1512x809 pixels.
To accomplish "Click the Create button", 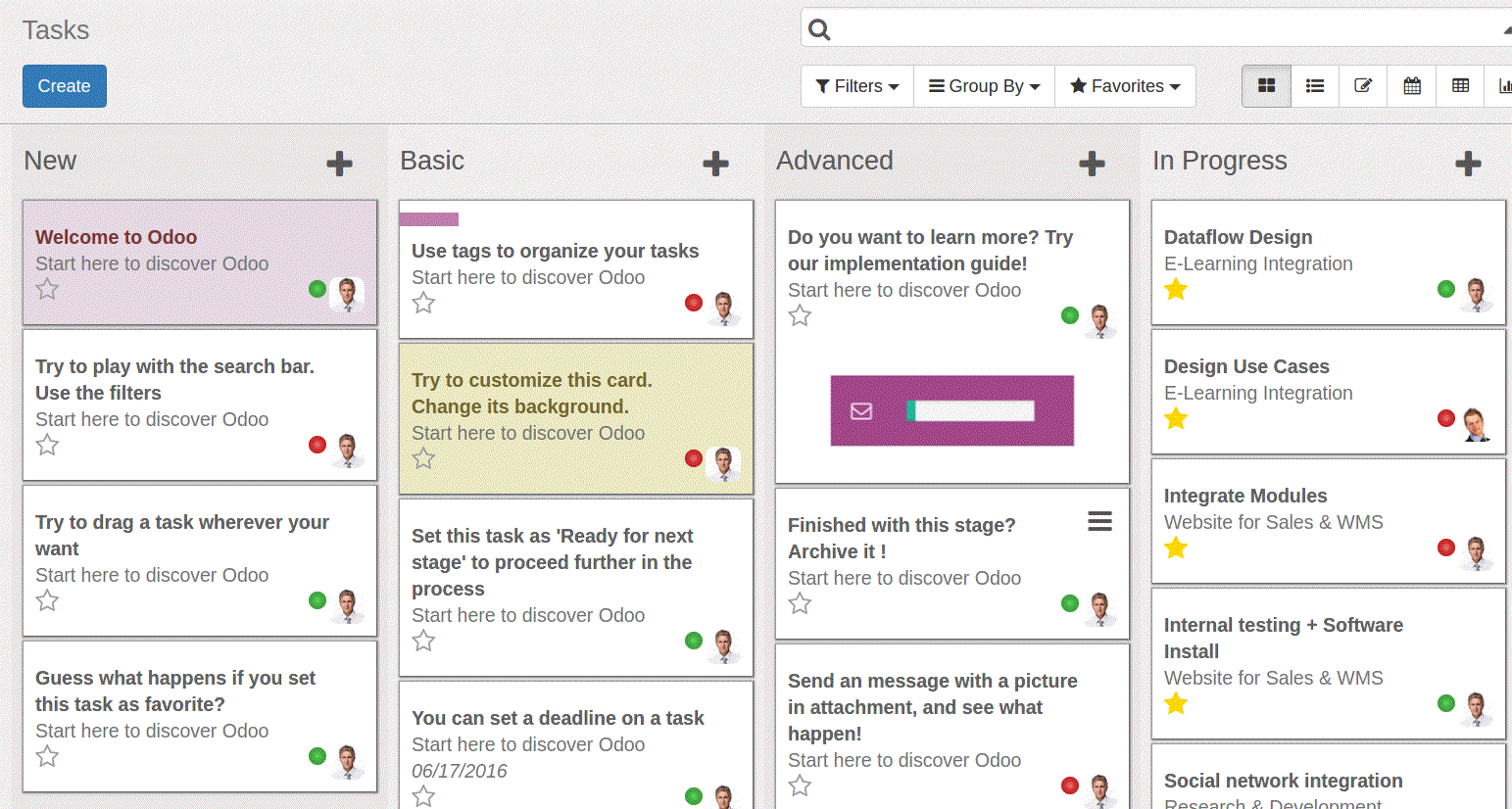I will [x=64, y=86].
